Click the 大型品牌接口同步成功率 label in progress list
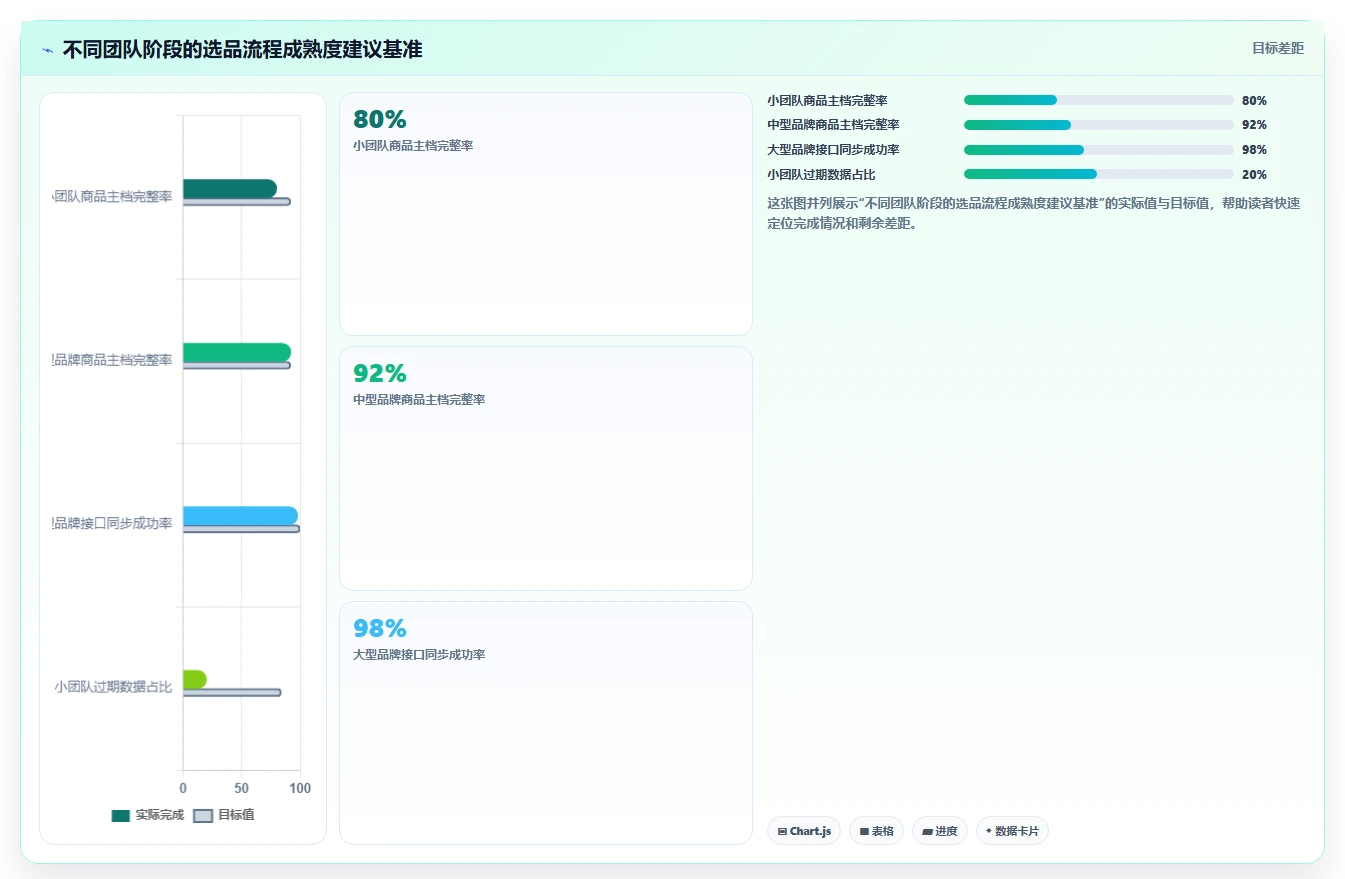Screen dimensions: 1345x879 click(x=833, y=150)
